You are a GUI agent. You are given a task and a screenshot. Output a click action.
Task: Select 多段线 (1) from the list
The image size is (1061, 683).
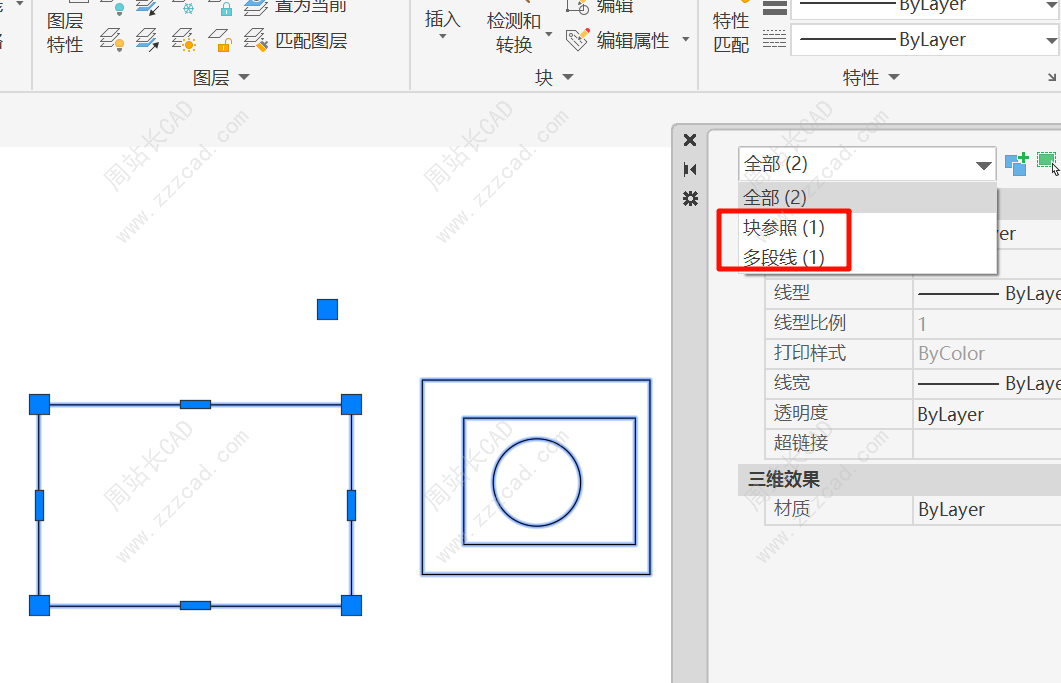click(x=784, y=258)
